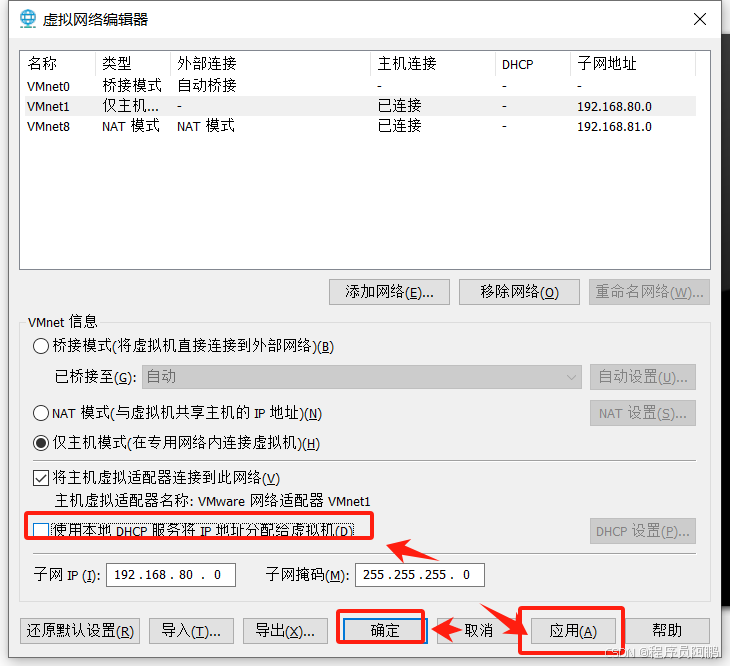Click 已连接 cell in VMnet8 row

pos(399,126)
